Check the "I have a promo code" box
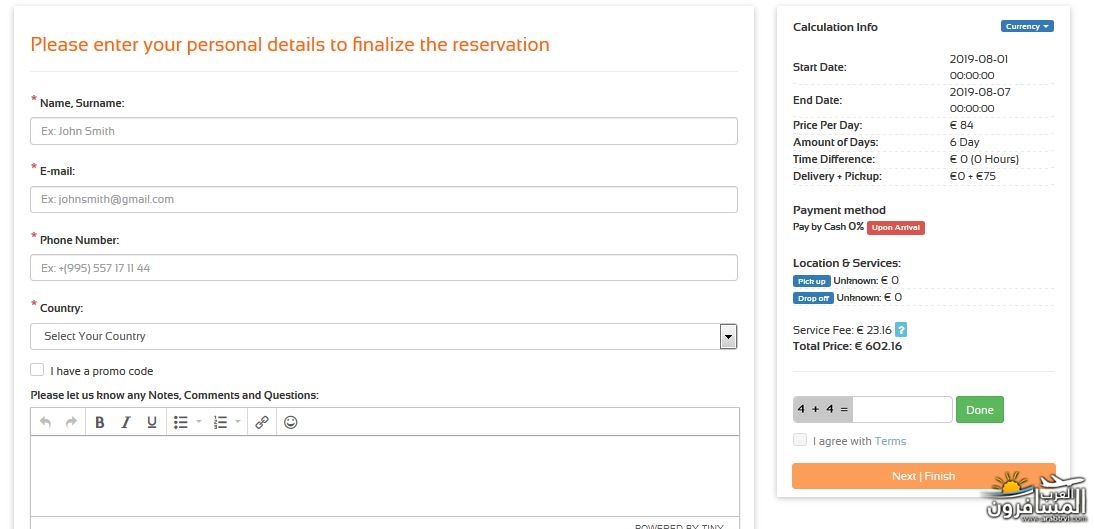1094x529 pixels. tap(37, 370)
